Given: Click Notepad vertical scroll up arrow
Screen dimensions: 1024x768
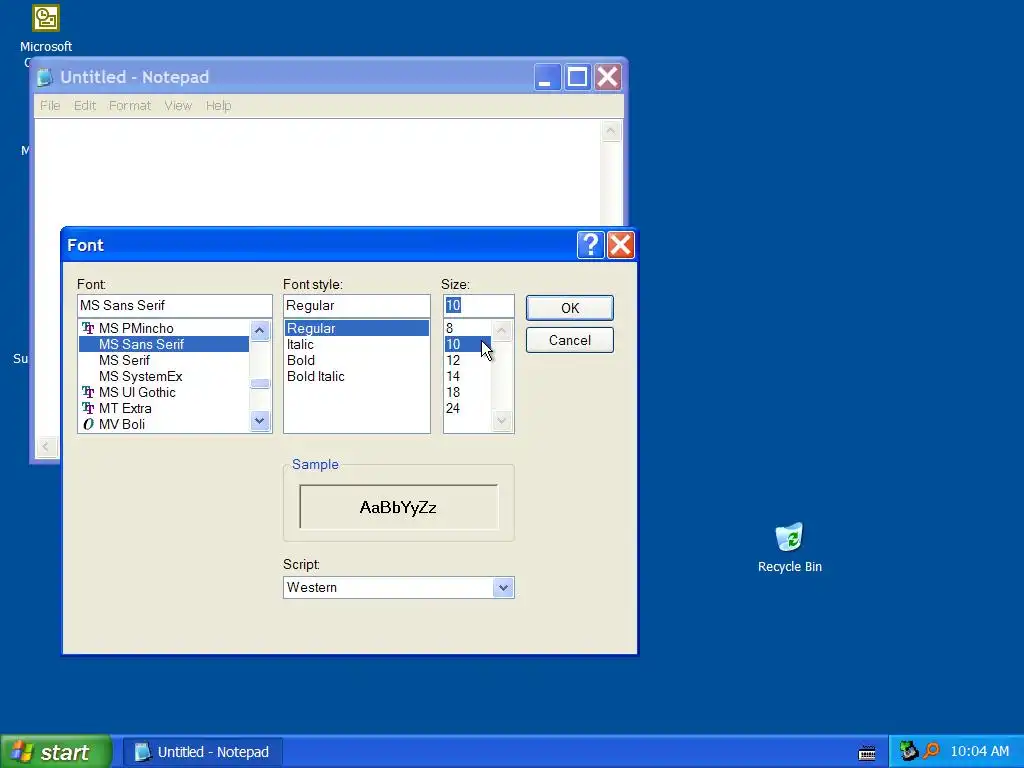Looking at the screenshot, I should (611, 131).
